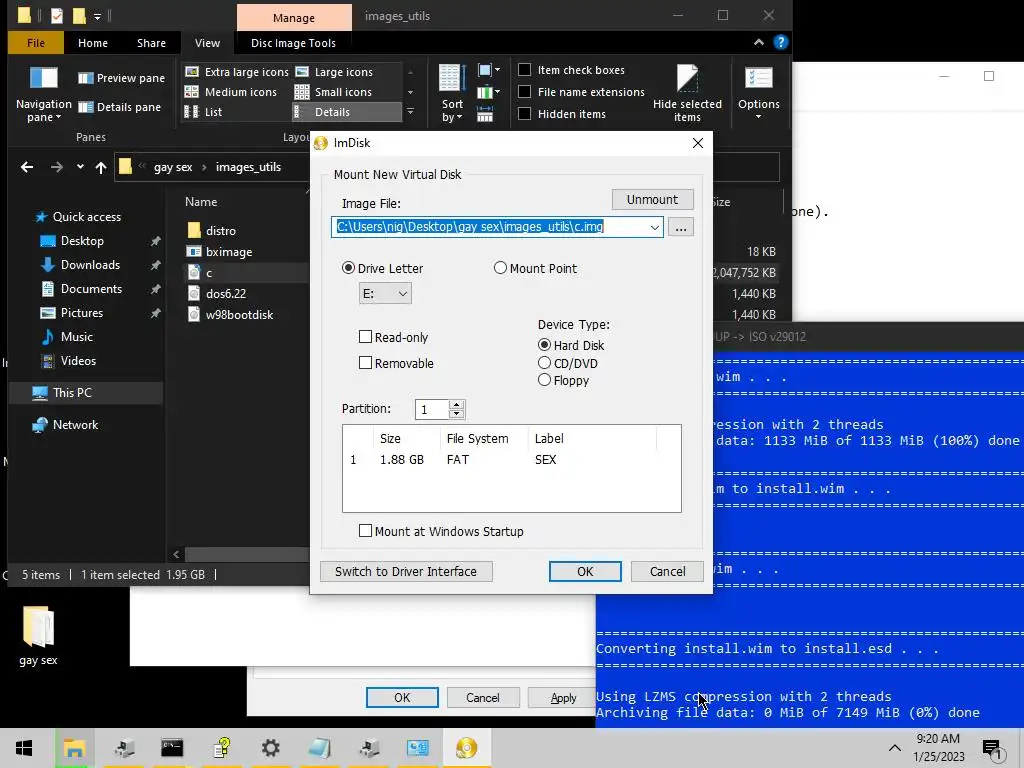Open Explorer help question mark icon
Screen dimensions: 1024x768
coord(780,42)
